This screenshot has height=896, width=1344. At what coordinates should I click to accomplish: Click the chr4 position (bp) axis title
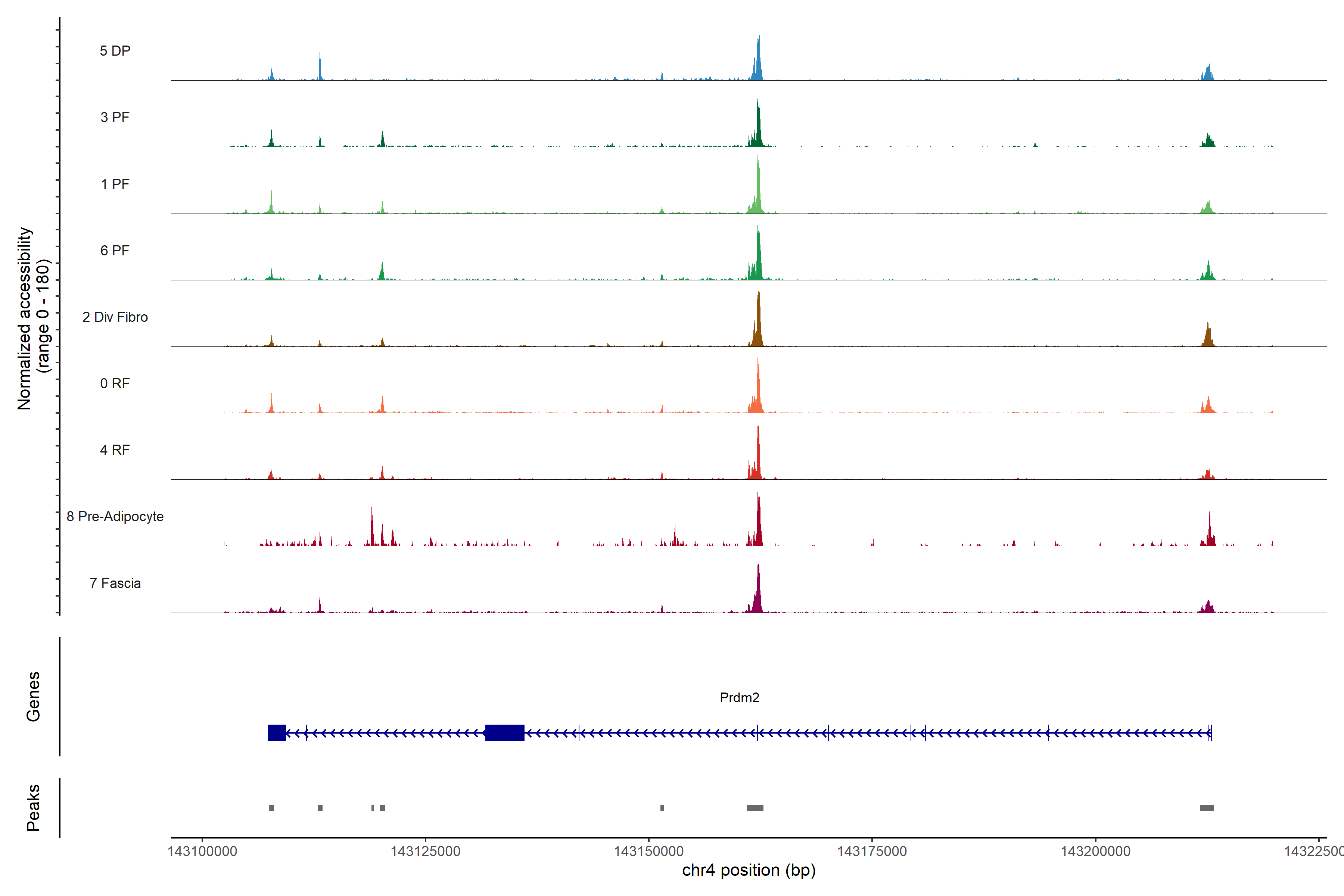(x=749, y=870)
